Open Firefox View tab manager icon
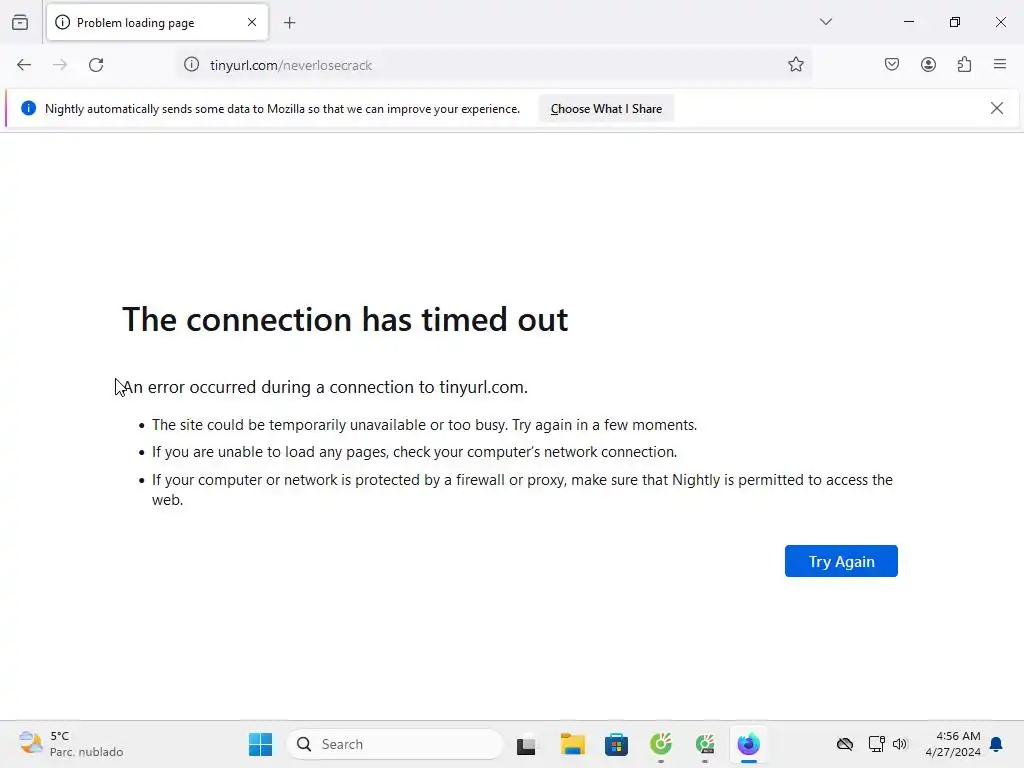Viewport: 1024px width, 768px height. [20, 22]
